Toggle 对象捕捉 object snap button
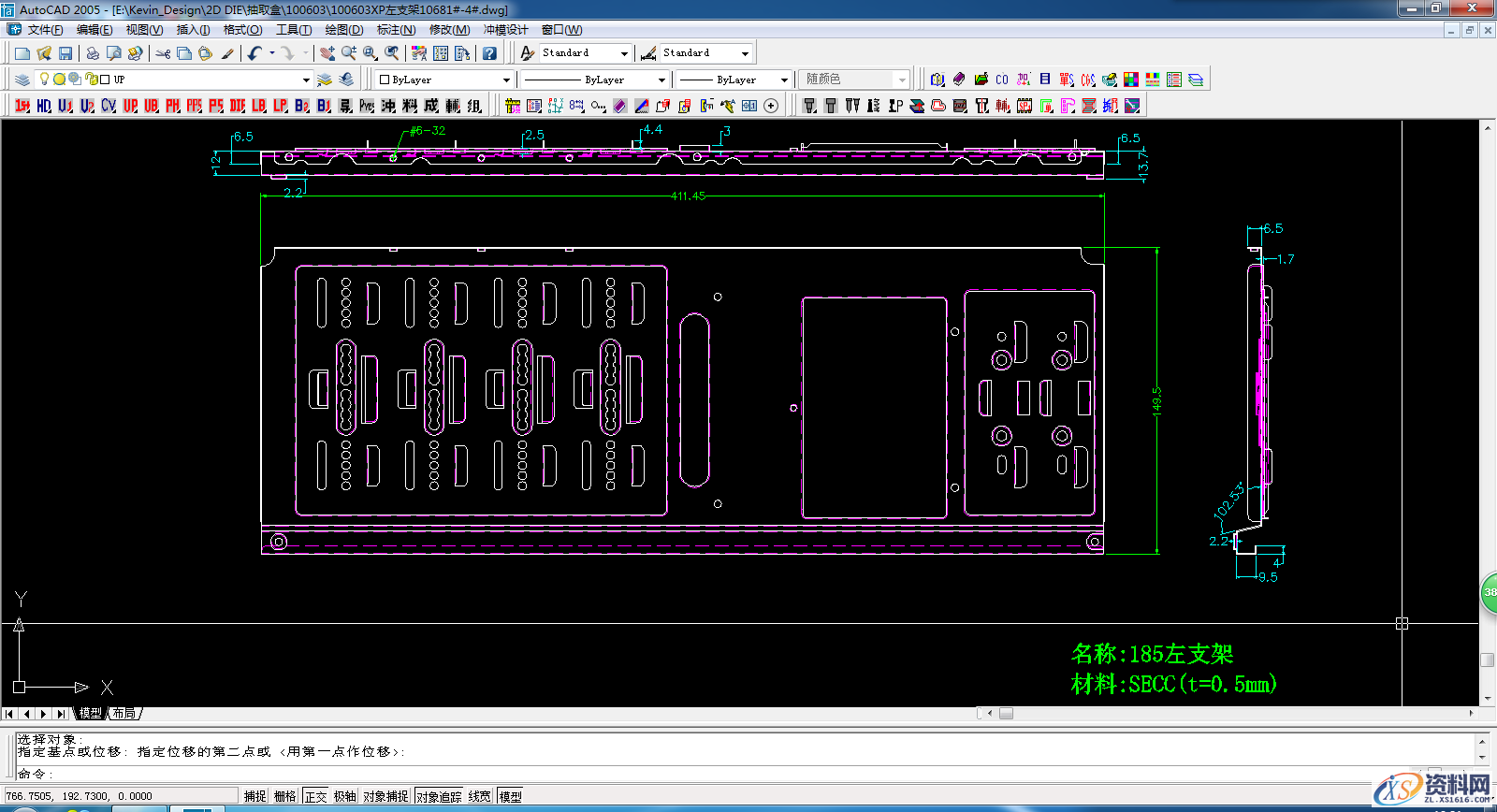Viewport: 1497px width, 812px height. (x=385, y=796)
